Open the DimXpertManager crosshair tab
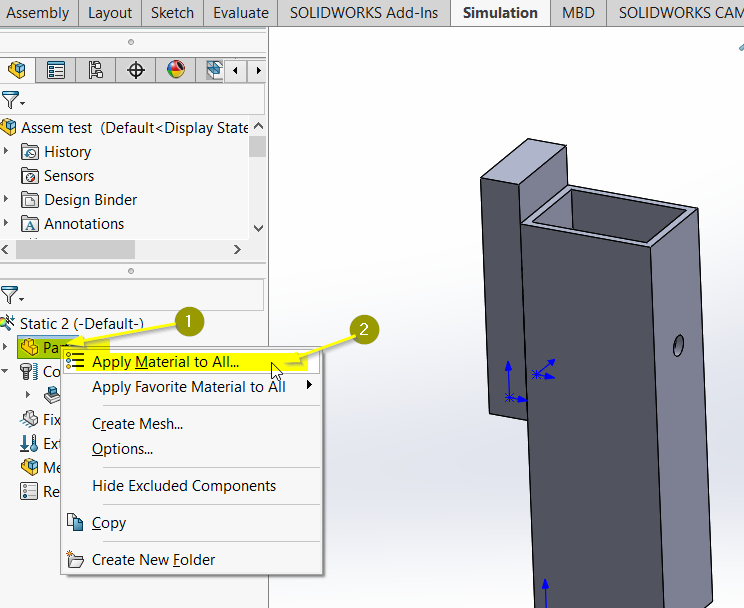The image size is (744, 608). coord(136,70)
